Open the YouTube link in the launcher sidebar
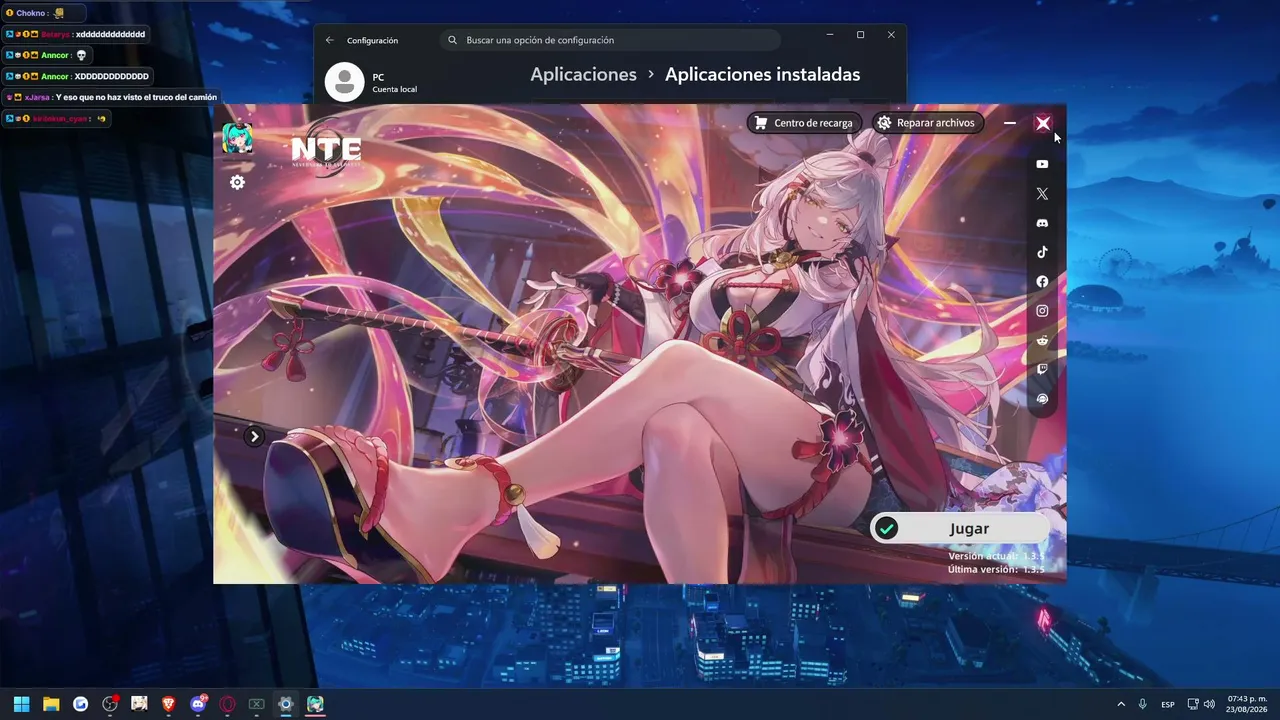The image size is (1280, 720). (1042, 164)
